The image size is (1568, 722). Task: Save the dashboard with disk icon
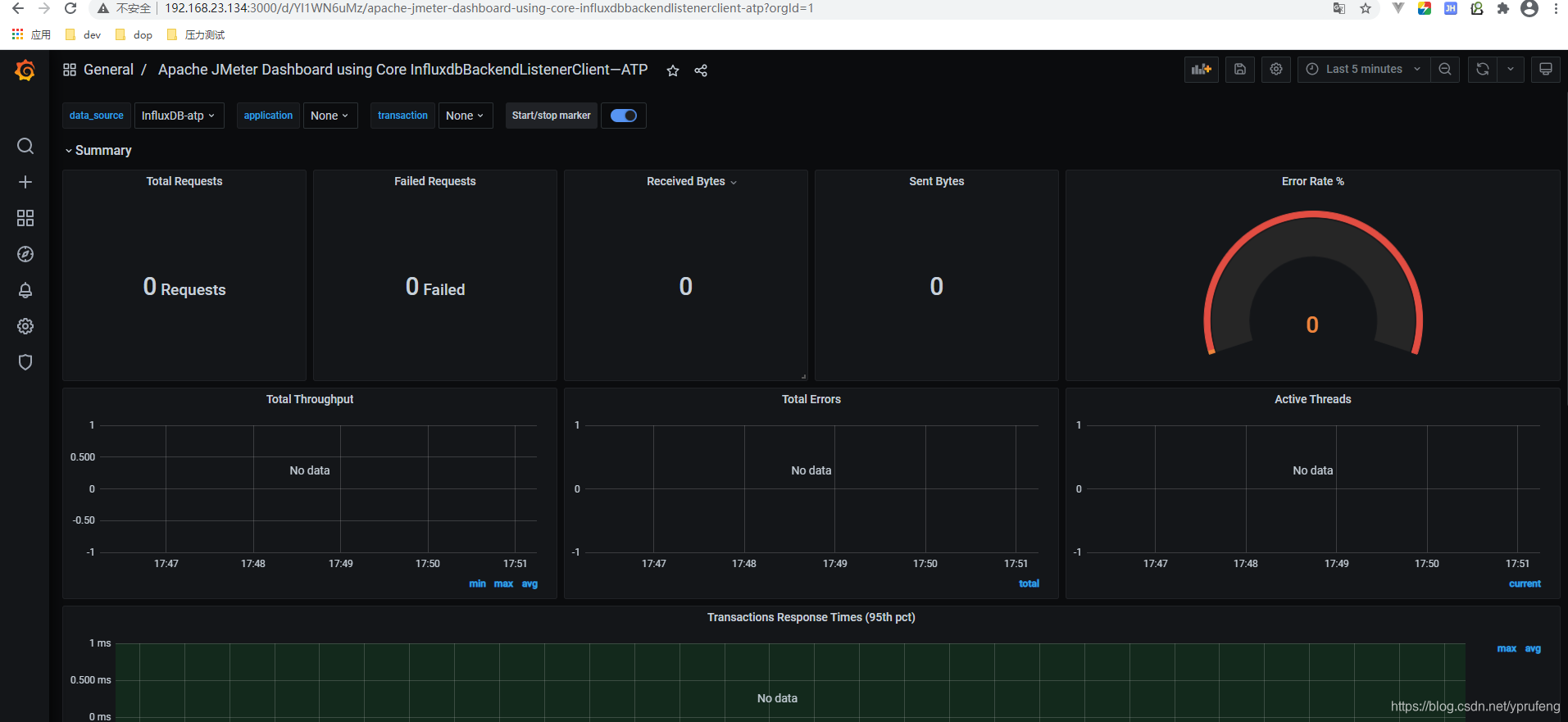tap(1240, 70)
